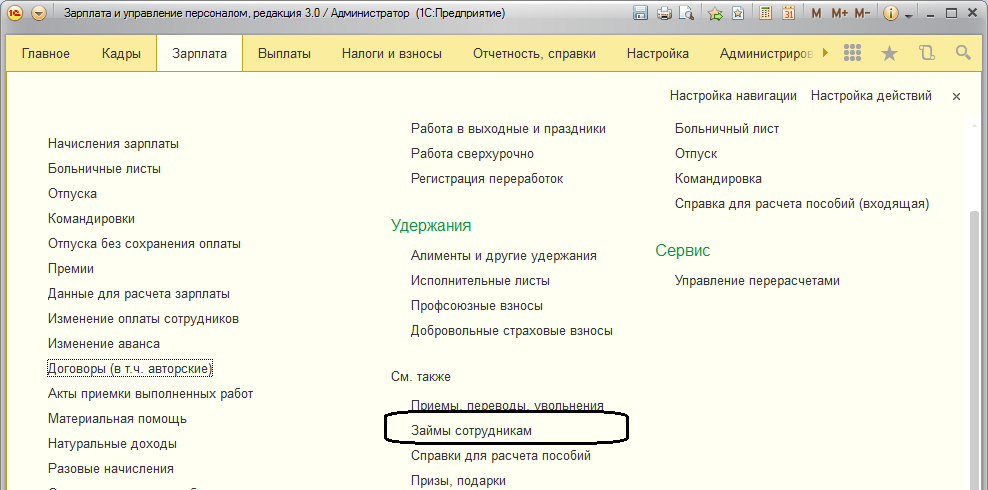Image resolution: width=988 pixels, height=490 pixels.
Task: Click the search magnifier icon
Action: click(963, 53)
